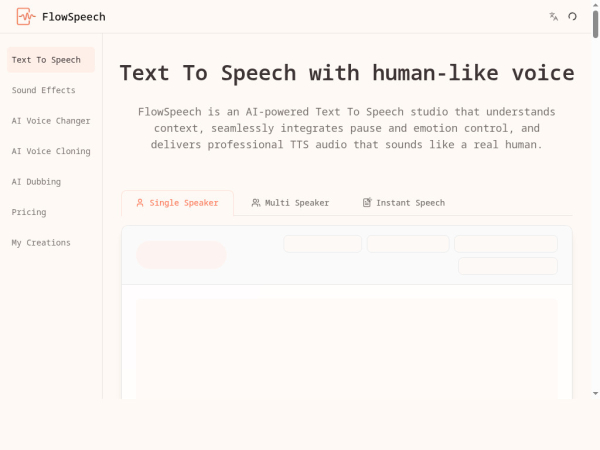Viewport: 600px width, 450px height.
Task: Select Text To Speech in sidebar
Action: pos(51,60)
